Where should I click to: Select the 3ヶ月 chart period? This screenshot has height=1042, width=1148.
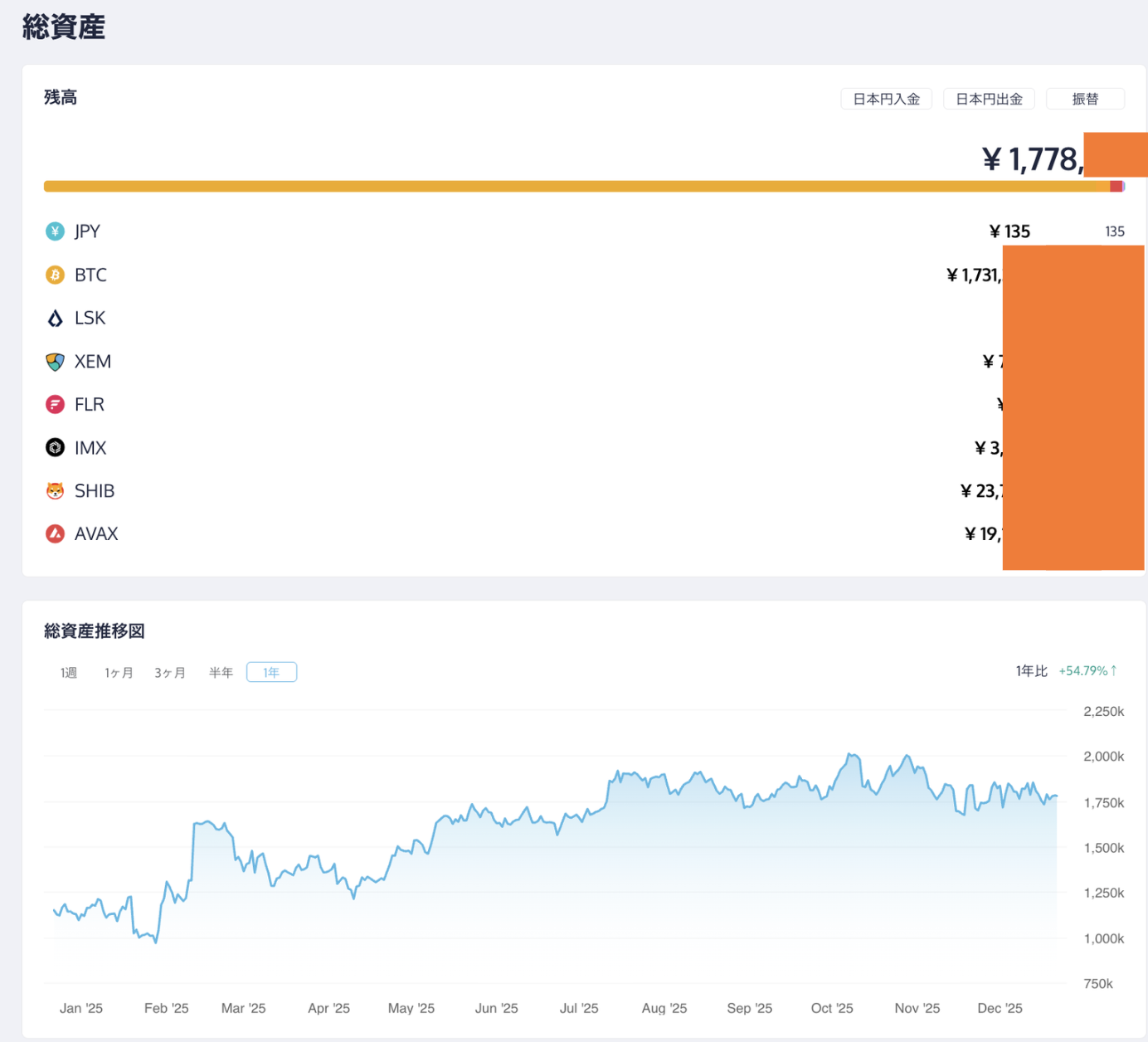(x=170, y=673)
